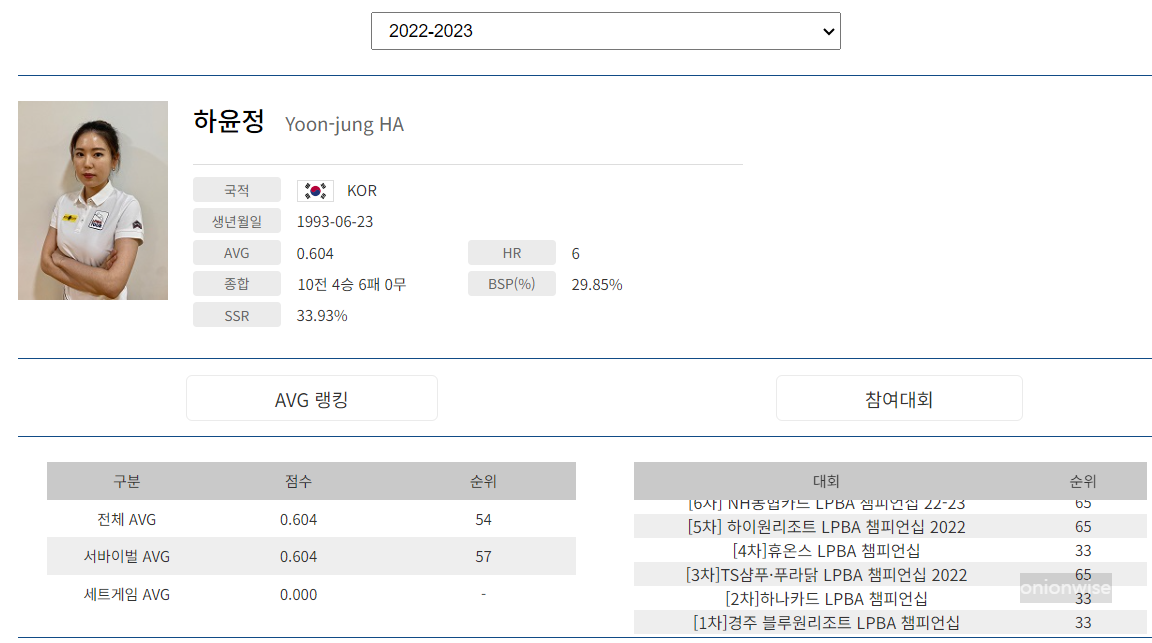Open the 2022-2023 season dropdown

606,31
